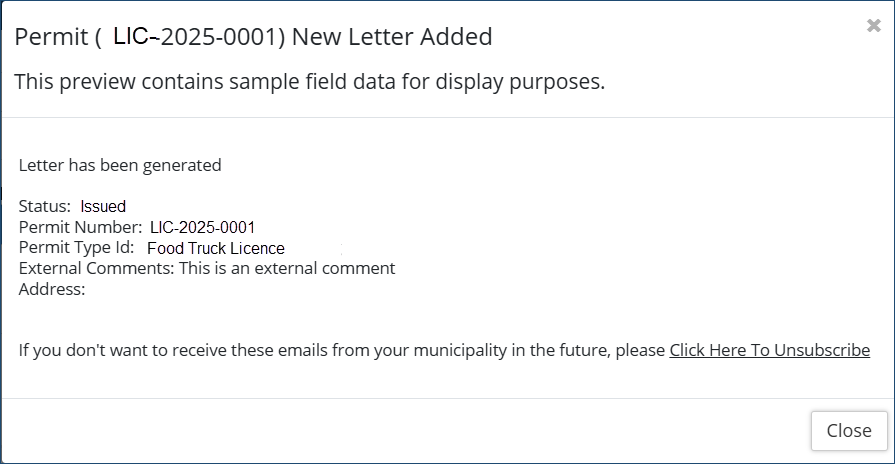The width and height of the screenshot is (895, 464).
Task: Dismiss the dialog with the X icon
Action: pos(873,27)
